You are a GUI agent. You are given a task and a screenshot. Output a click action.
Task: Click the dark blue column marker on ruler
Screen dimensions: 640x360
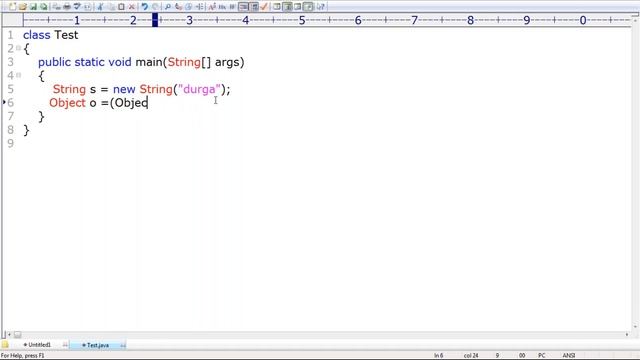click(155, 20)
